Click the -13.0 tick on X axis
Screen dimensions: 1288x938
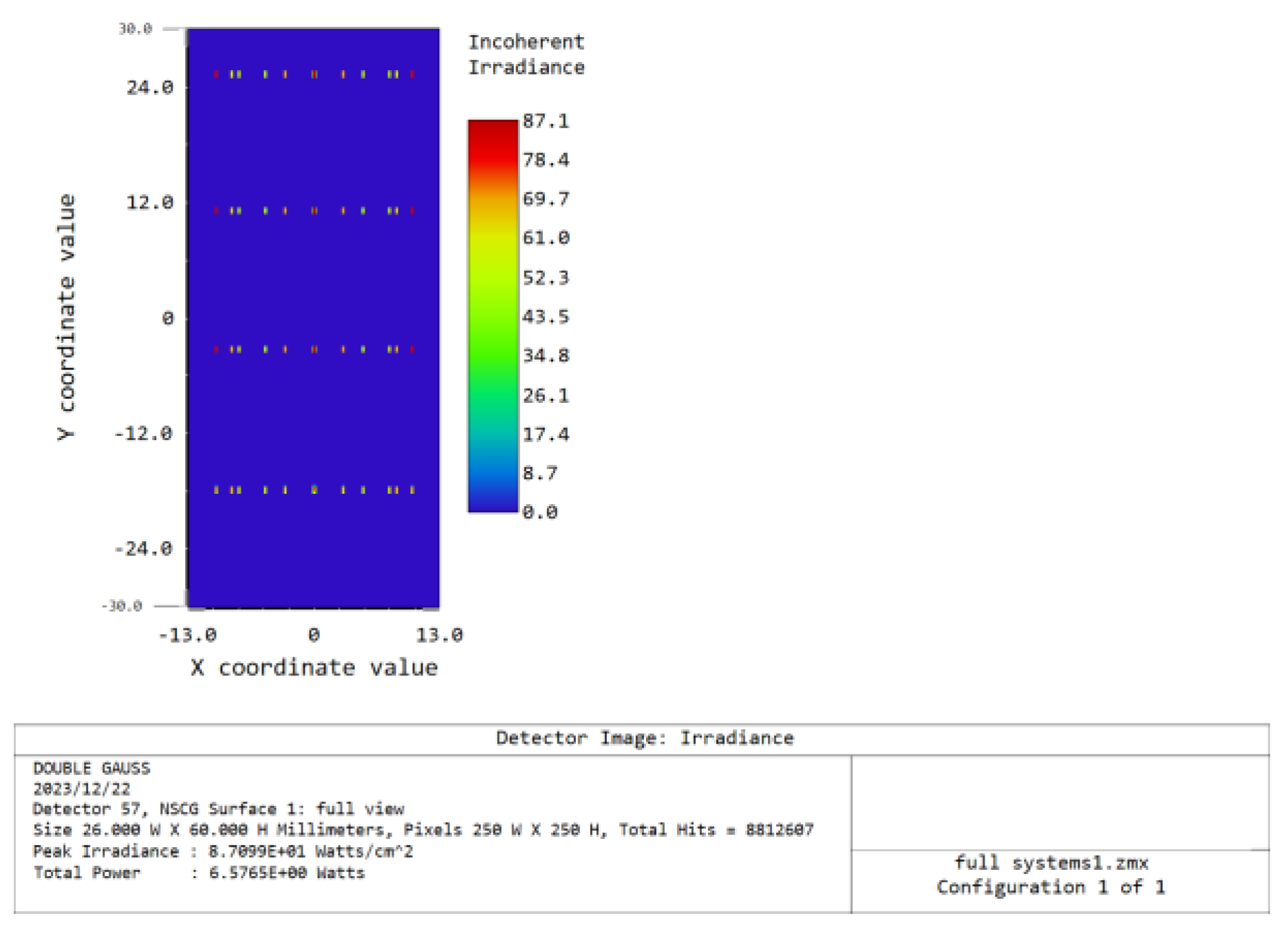pyautogui.click(x=187, y=635)
